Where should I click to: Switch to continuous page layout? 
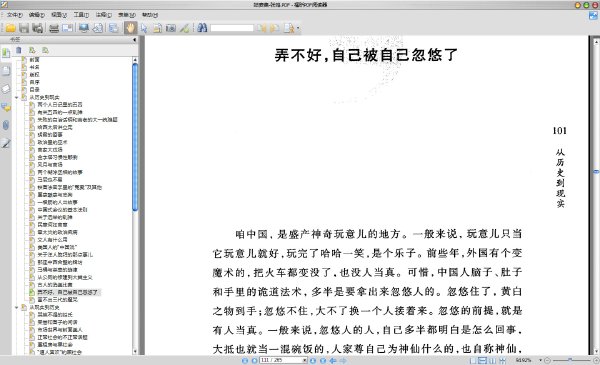pyautogui.click(x=483, y=360)
